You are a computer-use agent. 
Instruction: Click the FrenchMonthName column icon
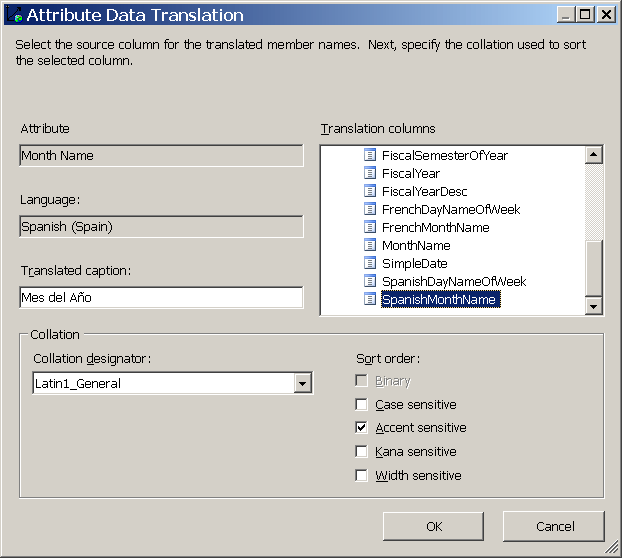click(x=370, y=227)
